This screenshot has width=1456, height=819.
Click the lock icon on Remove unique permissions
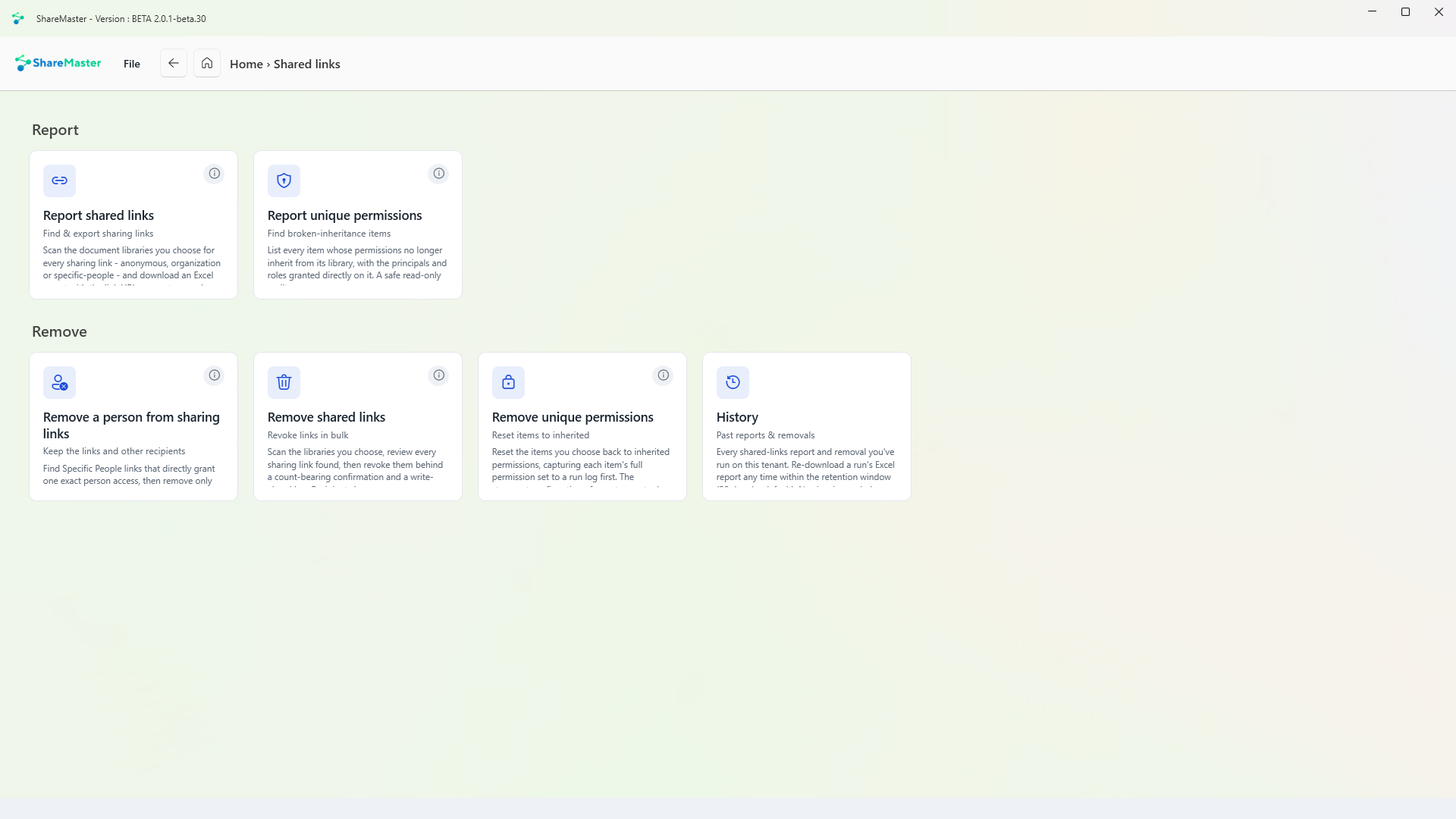tap(508, 382)
